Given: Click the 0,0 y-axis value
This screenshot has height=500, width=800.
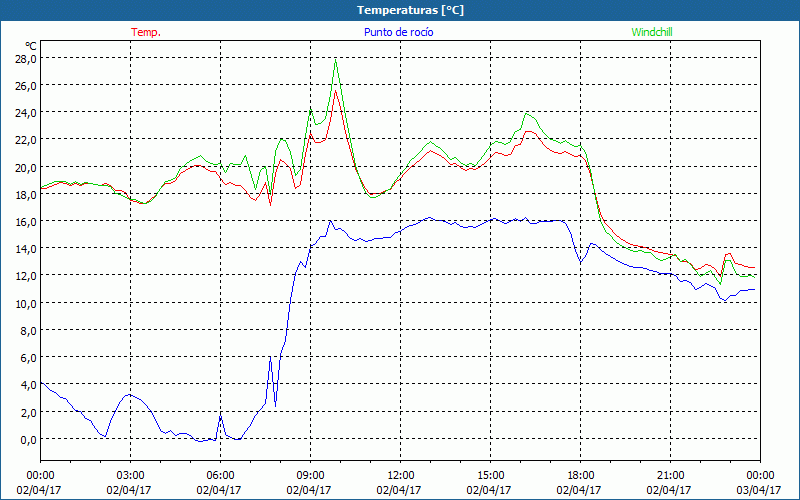Looking at the screenshot, I should tap(28, 439).
